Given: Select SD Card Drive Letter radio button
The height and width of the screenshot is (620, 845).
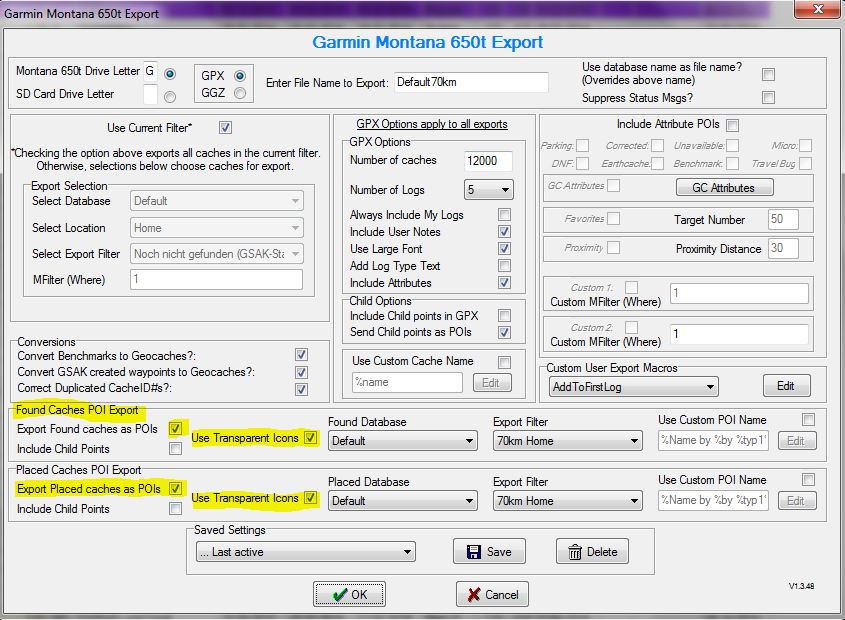Looking at the screenshot, I should click(170, 97).
